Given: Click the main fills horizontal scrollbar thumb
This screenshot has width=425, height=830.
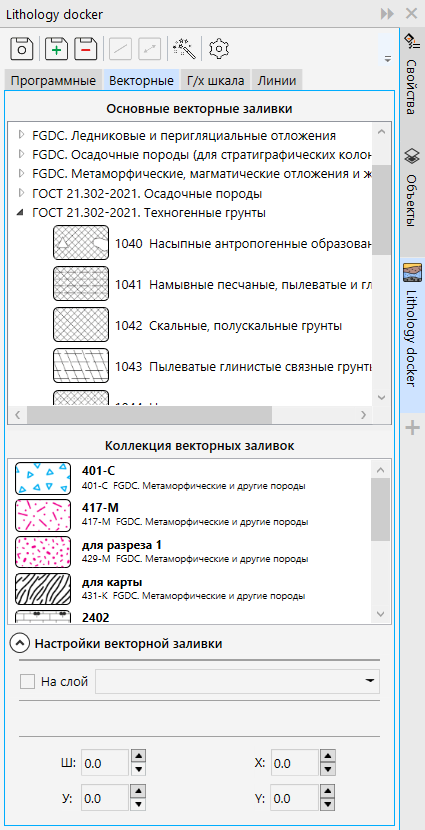Looking at the screenshot, I should tap(149, 414).
